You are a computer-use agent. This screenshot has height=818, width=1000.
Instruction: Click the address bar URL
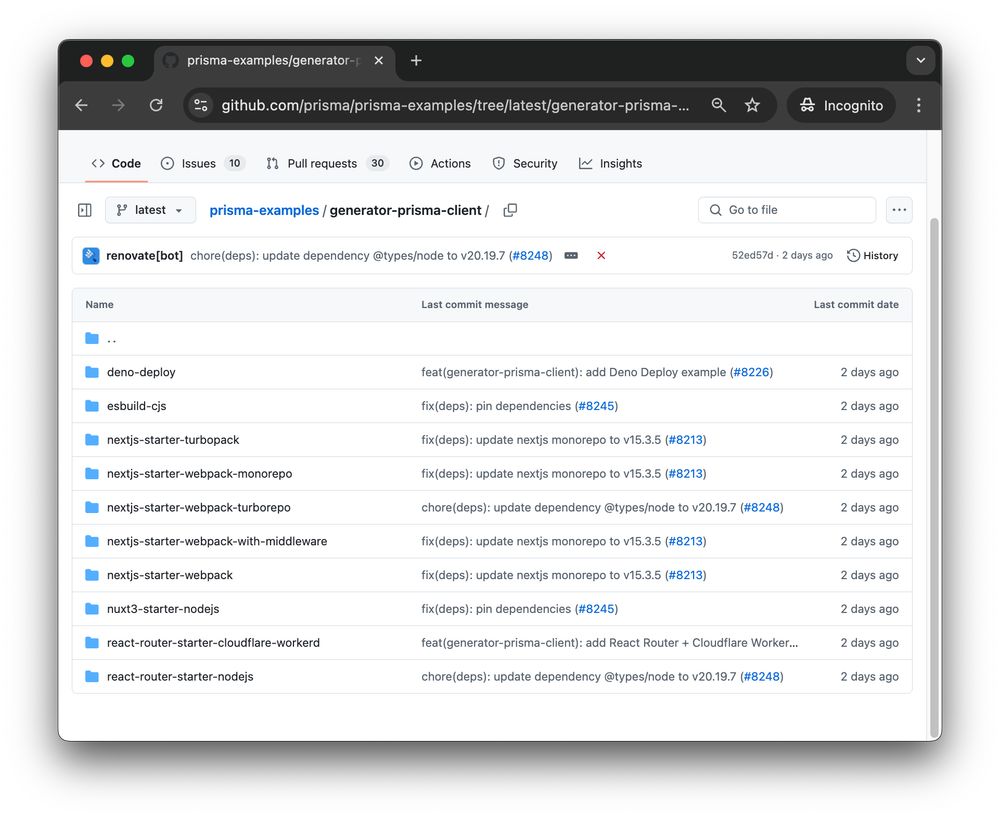click(x=455, y=105)
